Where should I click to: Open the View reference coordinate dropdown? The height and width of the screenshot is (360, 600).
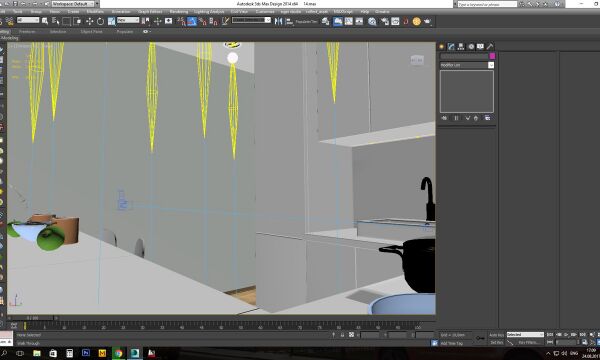(128, 20)
